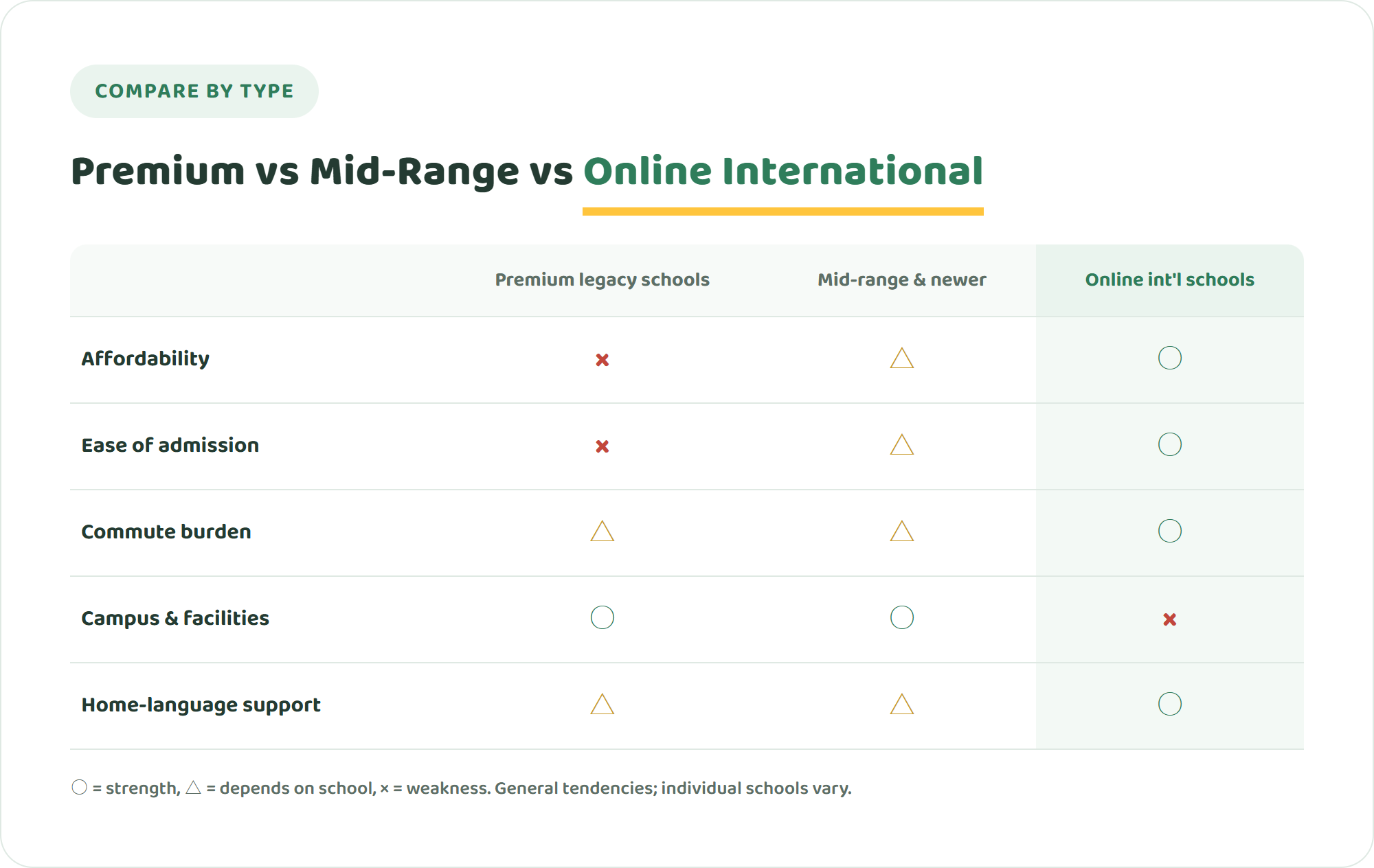
Task: Click the red X for Campus & facilities, Online
Action: pyautogui.click(x=1170, y=619)
